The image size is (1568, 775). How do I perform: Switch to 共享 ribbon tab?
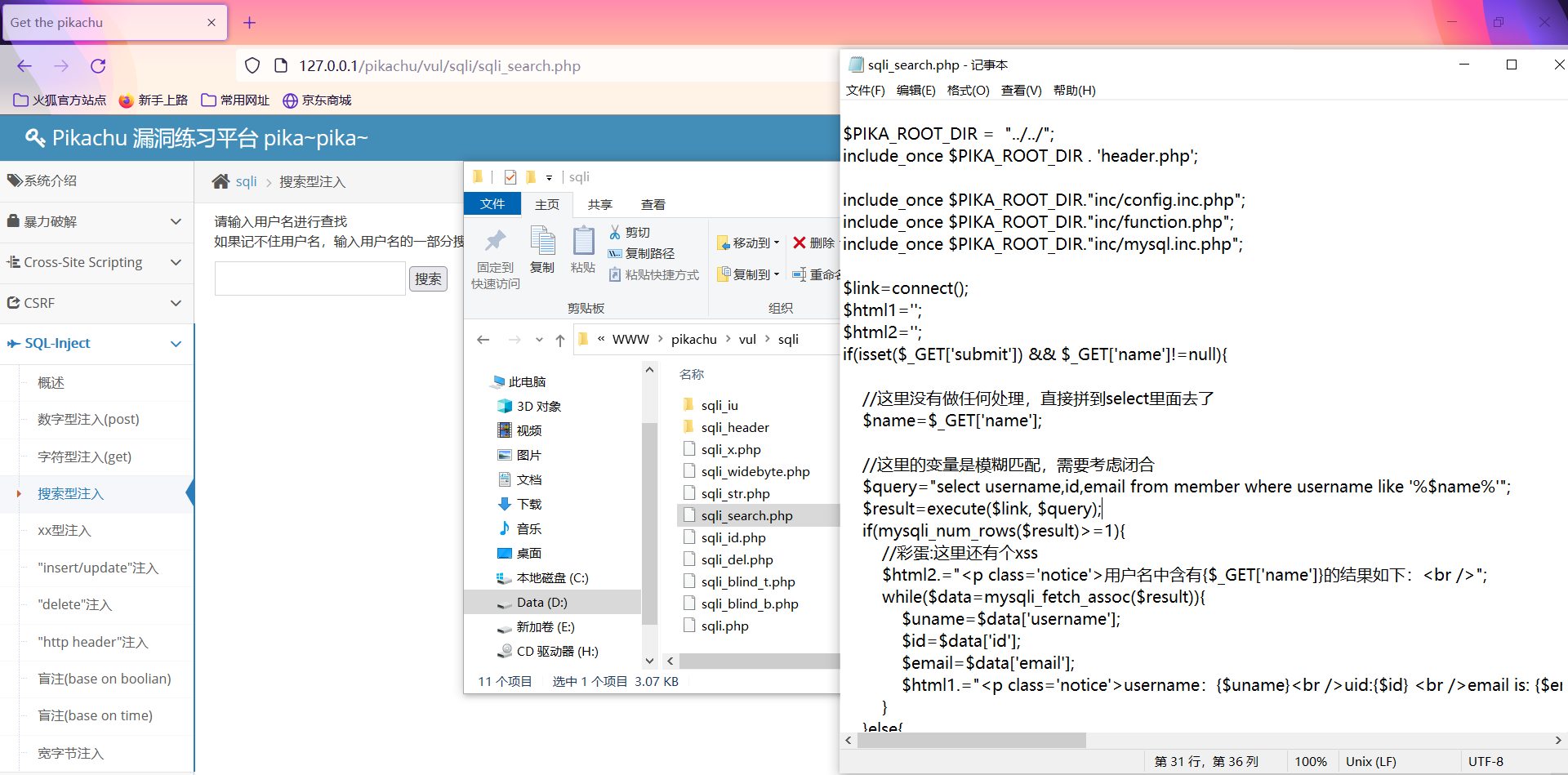(x=600, y=204)
